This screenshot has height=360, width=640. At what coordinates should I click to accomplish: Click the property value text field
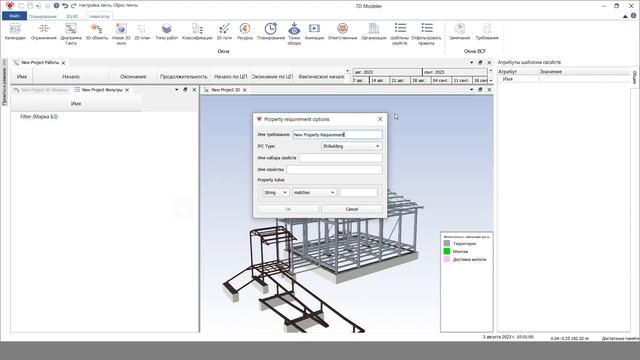(x=358, y=192)
